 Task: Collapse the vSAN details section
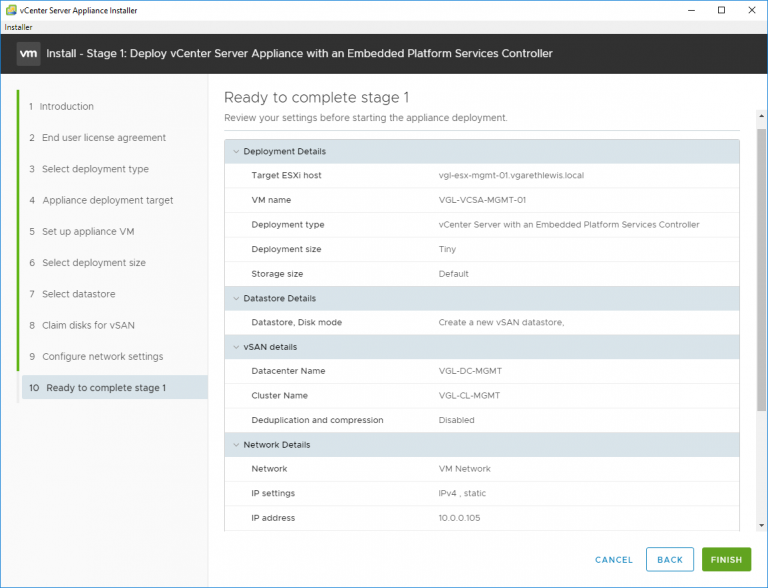click(x=236, y=347)
